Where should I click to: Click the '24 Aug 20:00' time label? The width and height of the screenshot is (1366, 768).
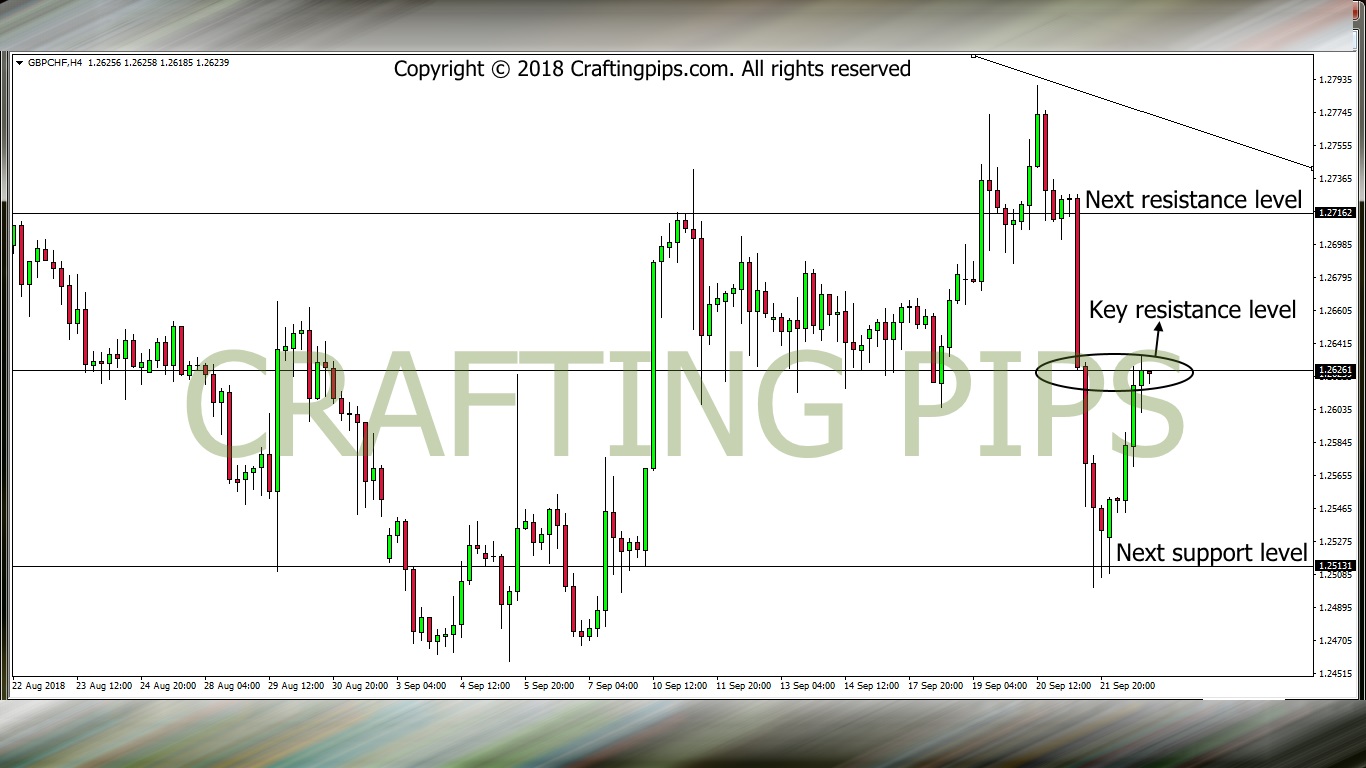pos(168,686)
